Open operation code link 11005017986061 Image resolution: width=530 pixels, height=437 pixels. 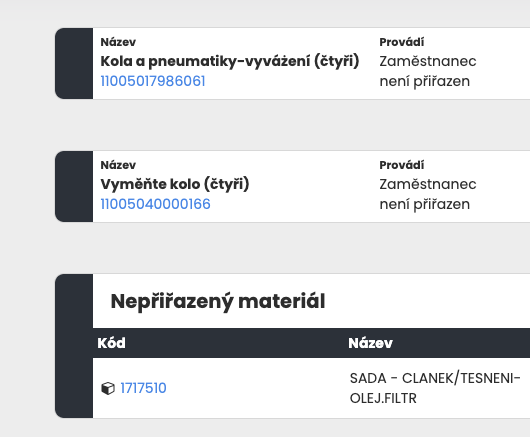(x=153, y=81)
